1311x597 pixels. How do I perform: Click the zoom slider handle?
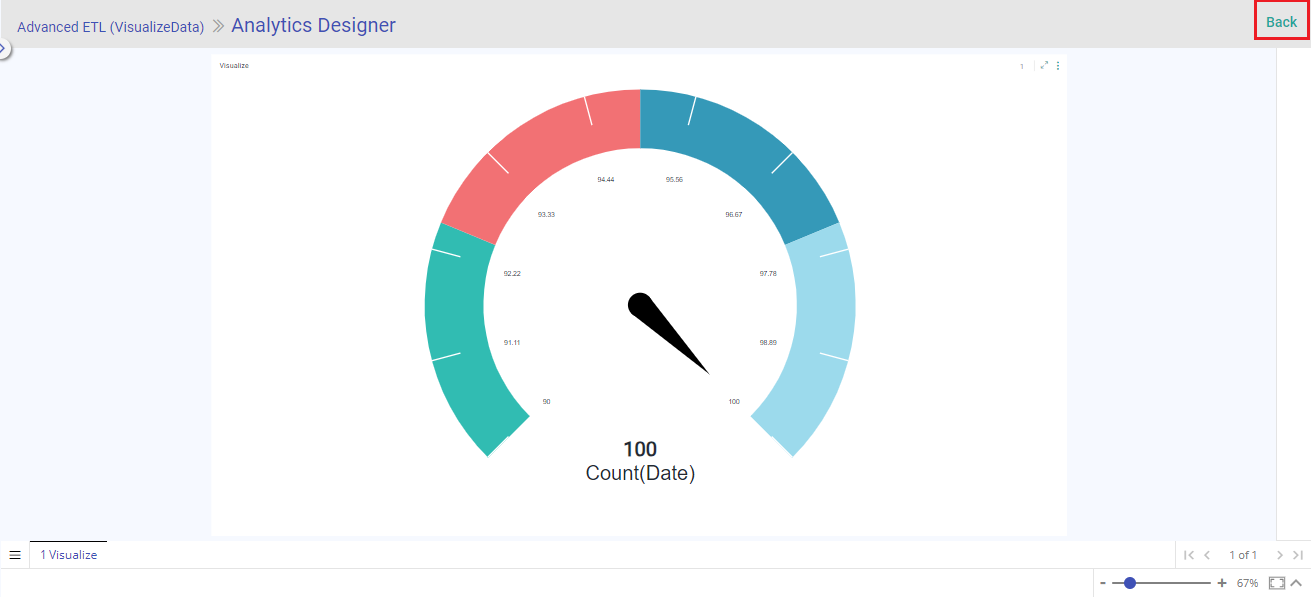click(1130, 583)
